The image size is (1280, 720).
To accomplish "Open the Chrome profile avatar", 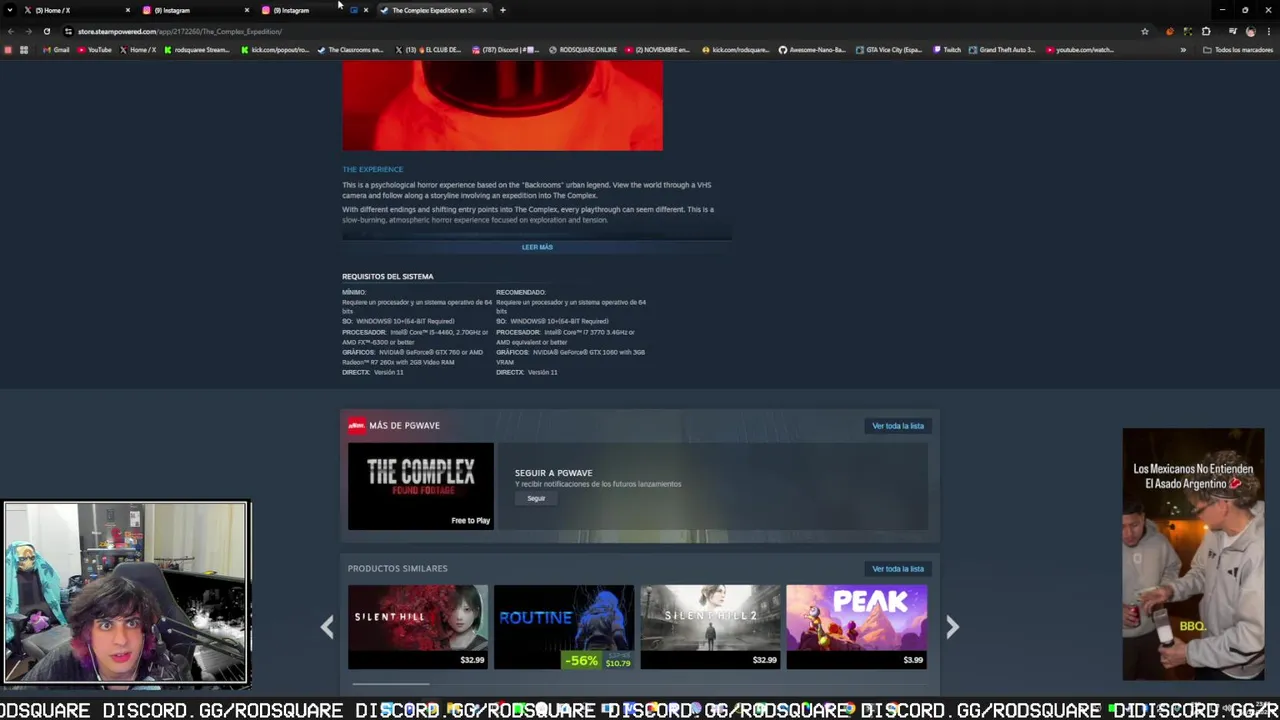I will click(x=1250, y=31).
